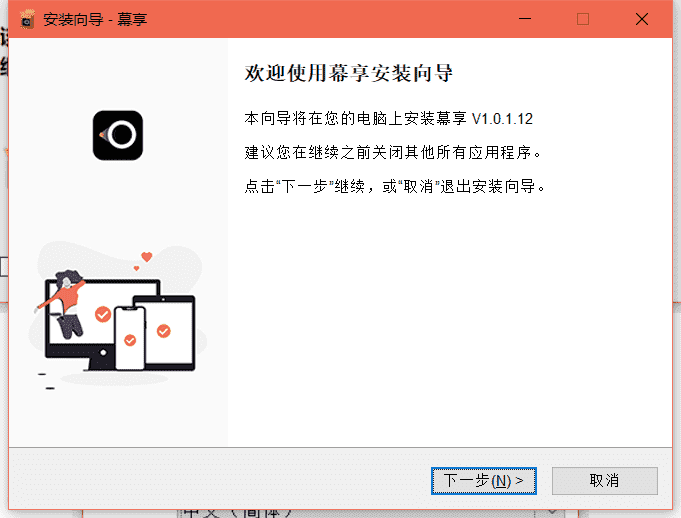The height and width of the screenshot is (518, 681).
Task: Click the disabled maximize box
Action: 583,19
